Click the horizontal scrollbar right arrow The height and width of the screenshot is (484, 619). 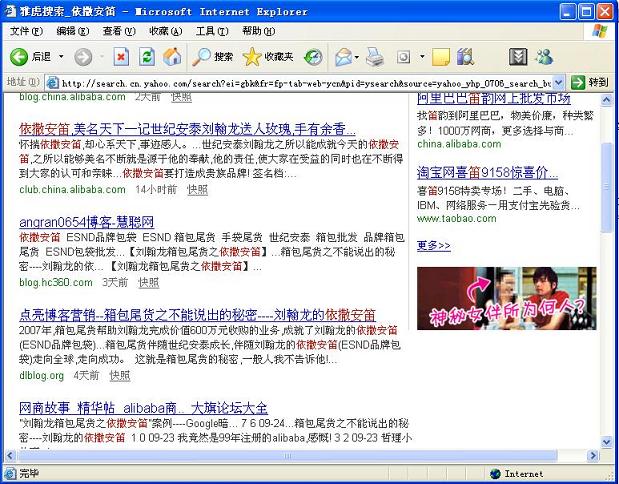click(593, 456)
